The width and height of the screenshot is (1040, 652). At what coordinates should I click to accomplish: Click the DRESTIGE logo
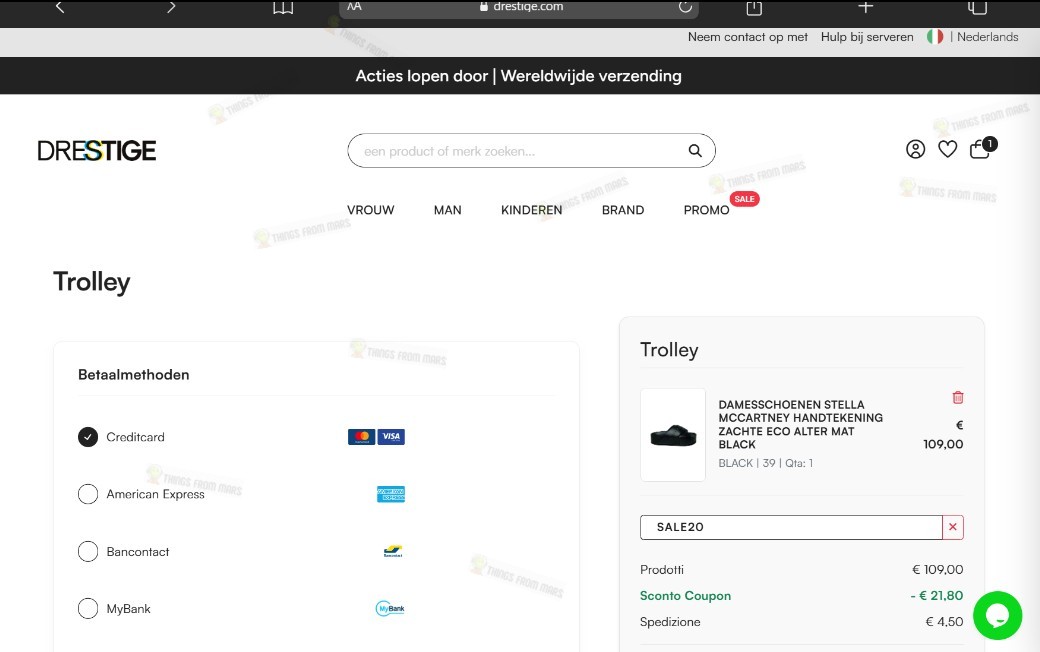tap(97, 151)
